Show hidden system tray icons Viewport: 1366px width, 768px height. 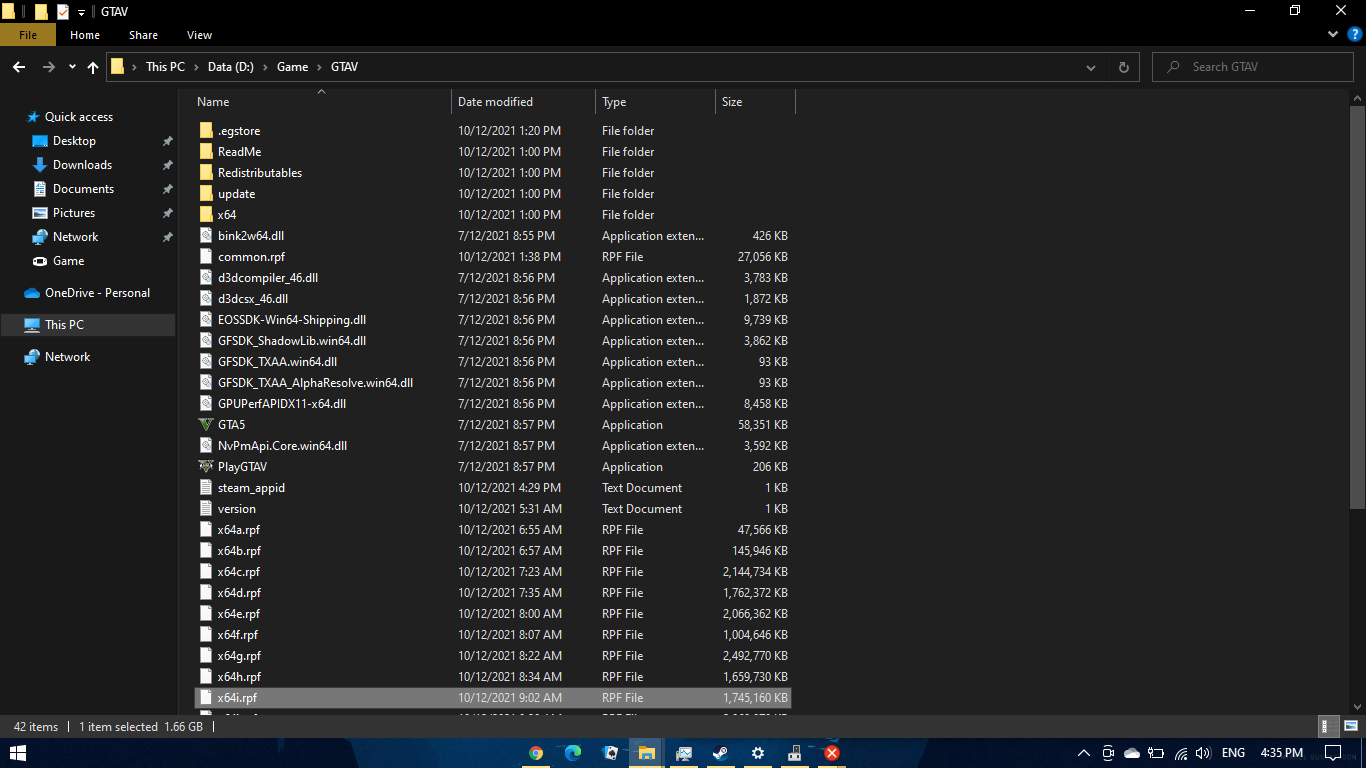(x=1083, y=753)
